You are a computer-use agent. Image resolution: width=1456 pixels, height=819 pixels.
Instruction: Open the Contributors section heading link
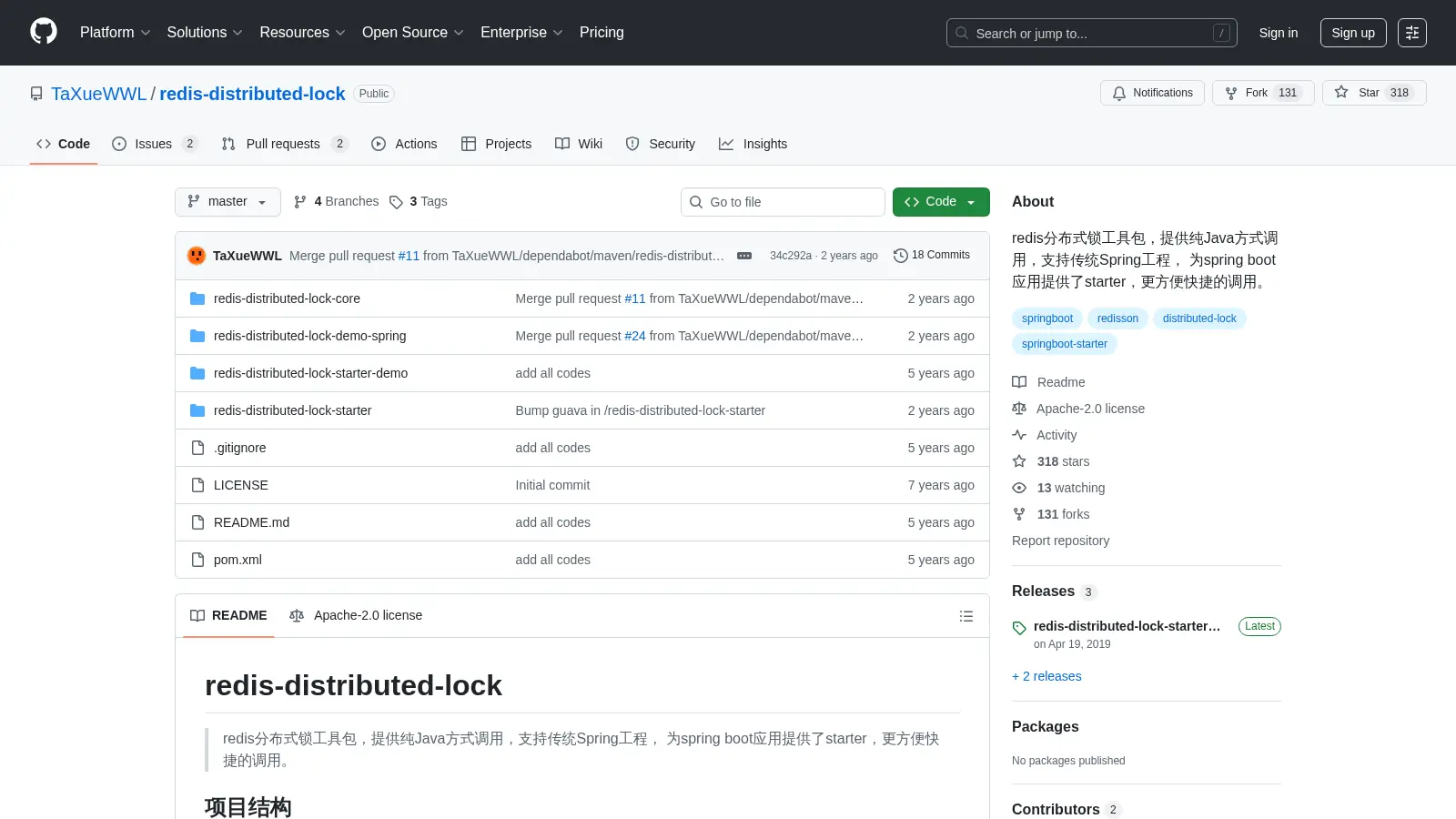(x=1066, y=810)
